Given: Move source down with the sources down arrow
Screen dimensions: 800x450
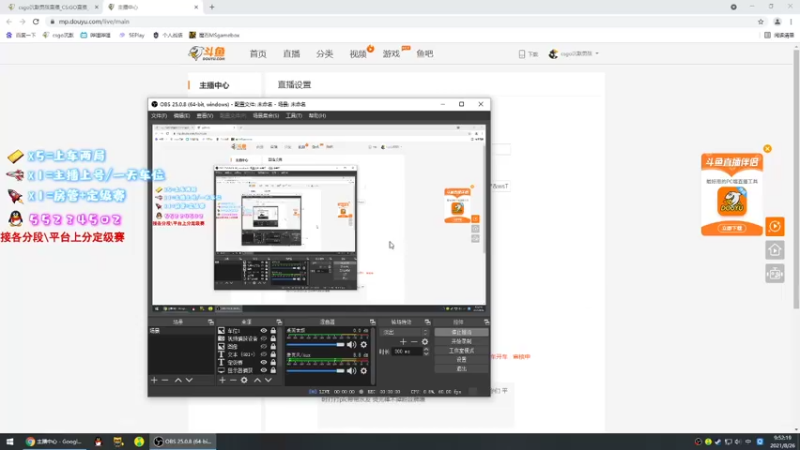Looking at the screenshot, I should (x=268, y=380).
